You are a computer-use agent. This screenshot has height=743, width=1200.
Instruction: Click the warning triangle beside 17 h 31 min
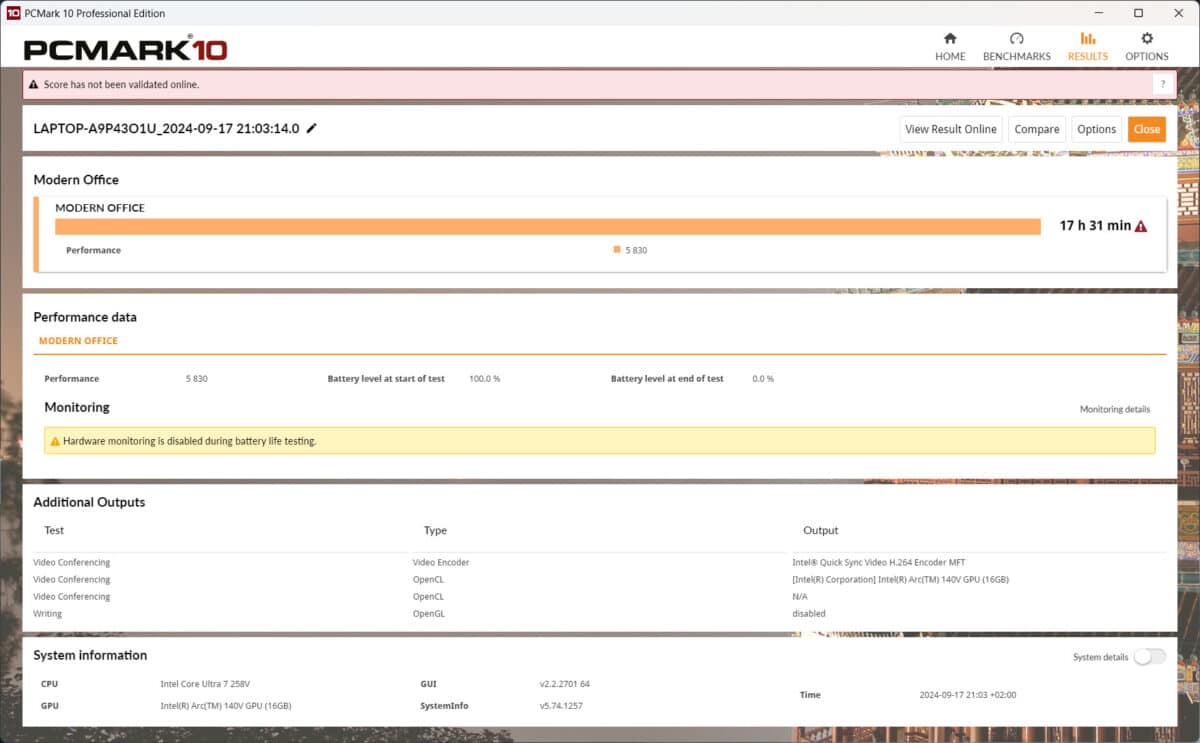(1141, 226)
